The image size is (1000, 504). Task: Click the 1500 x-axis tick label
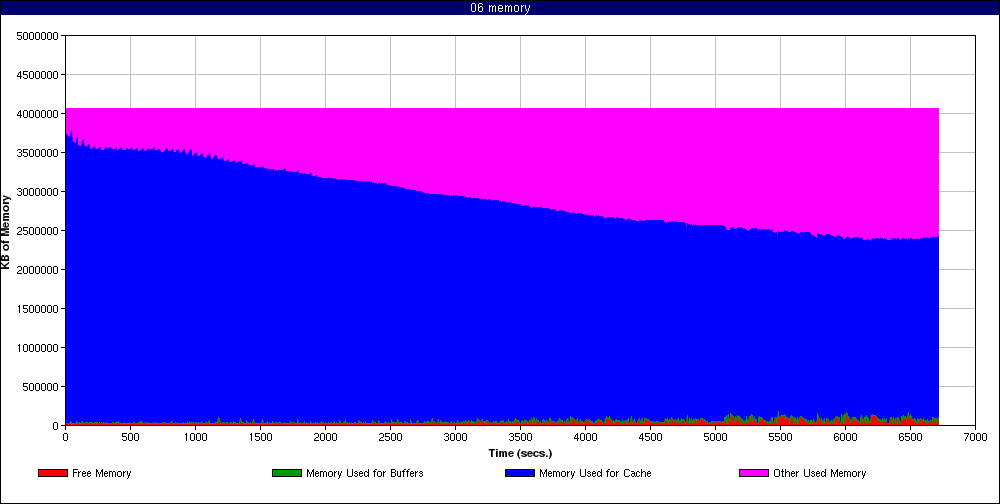click(x=260, y=437)
